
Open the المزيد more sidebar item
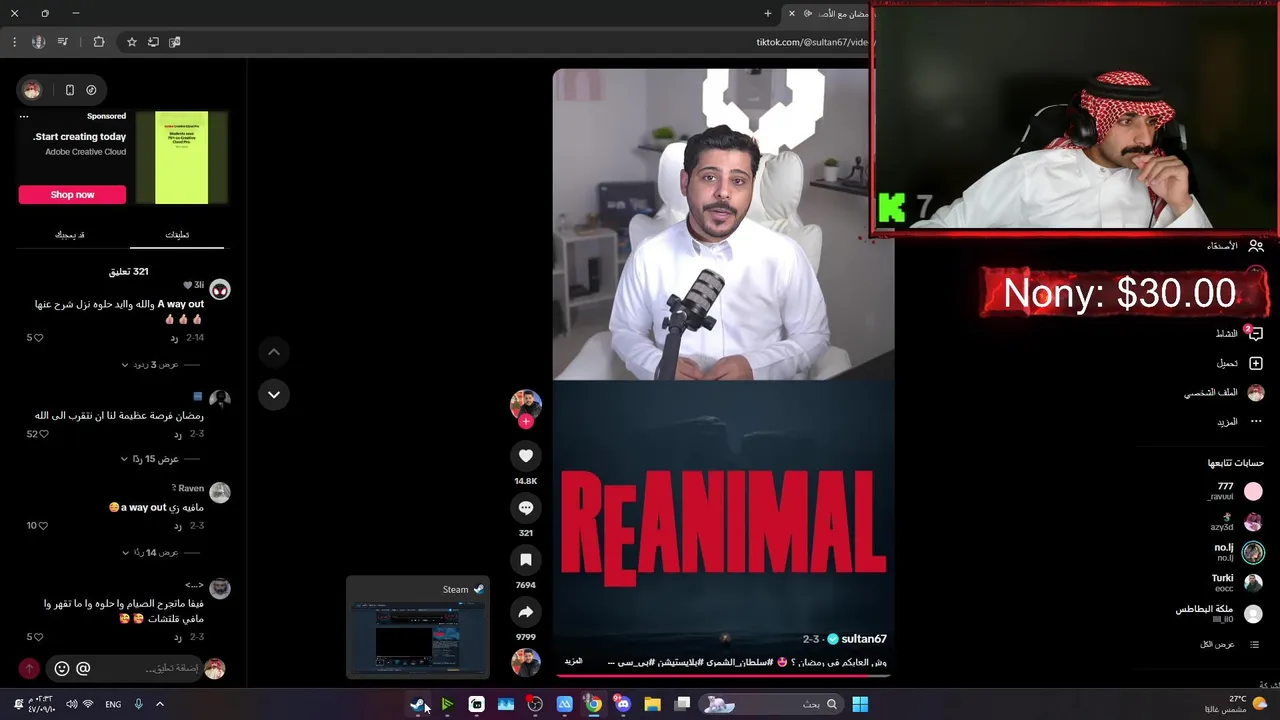tap(1239, 422)
